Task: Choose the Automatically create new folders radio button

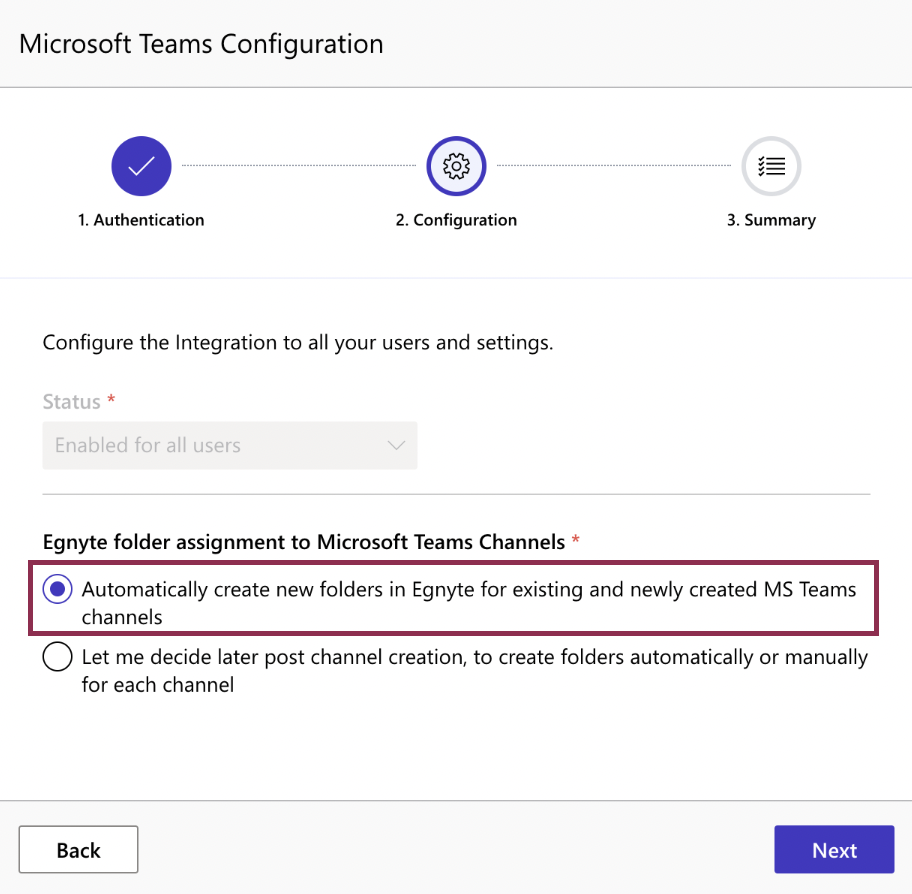Action: tap(58, 589)
